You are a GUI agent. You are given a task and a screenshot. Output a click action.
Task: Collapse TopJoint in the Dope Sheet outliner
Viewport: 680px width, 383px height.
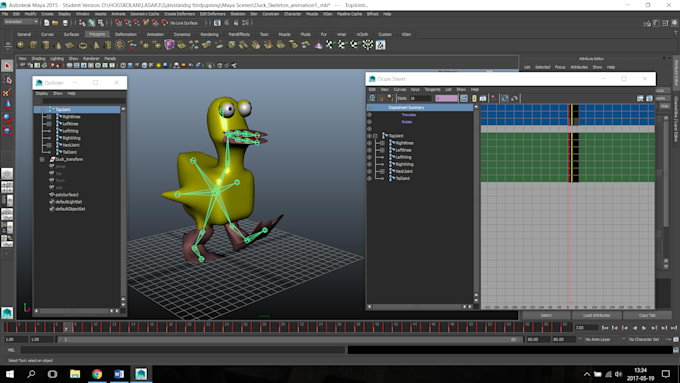click(376, 136)
